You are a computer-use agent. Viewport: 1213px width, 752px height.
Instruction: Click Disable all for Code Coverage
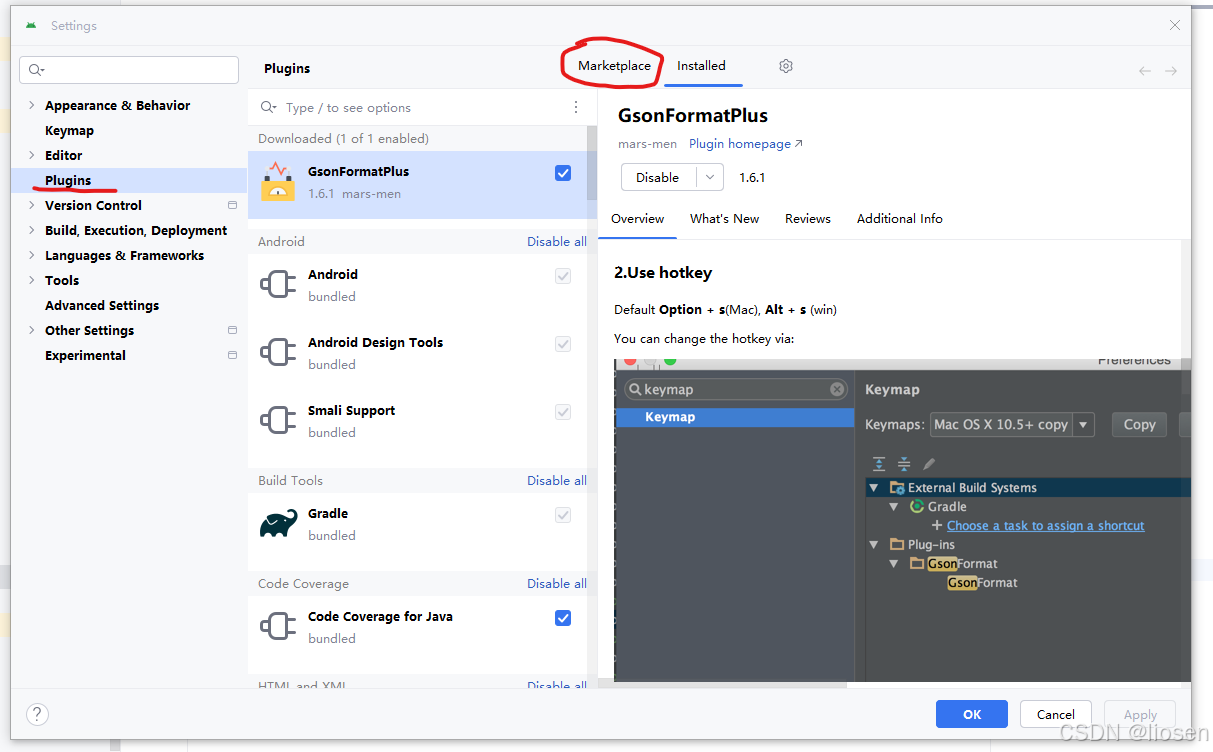pyautogui.click(x=557, y=583)
